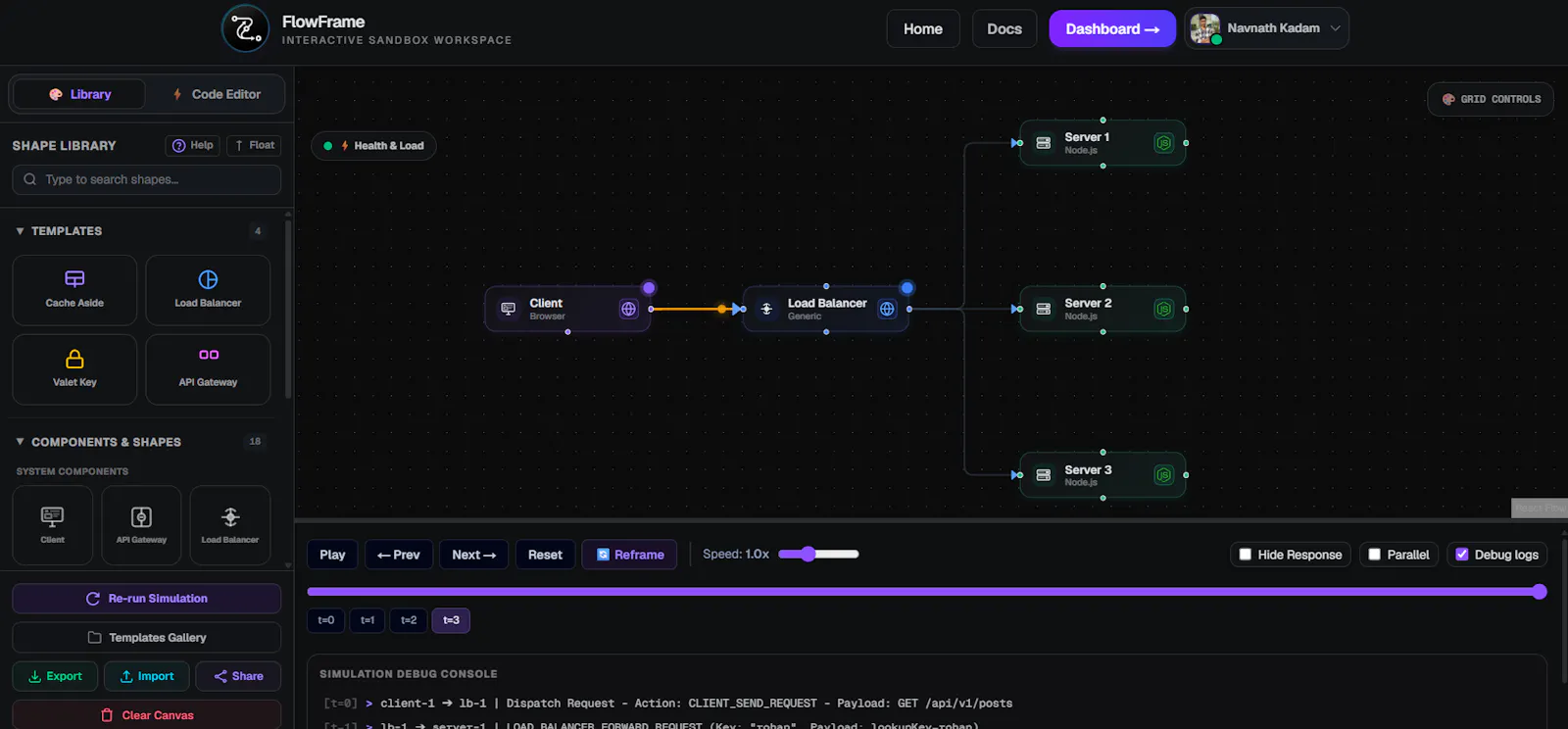The height and width of the screenshot is (729, 1568).
Task: Adjust the Speed slider
Action: coord(818,554)
